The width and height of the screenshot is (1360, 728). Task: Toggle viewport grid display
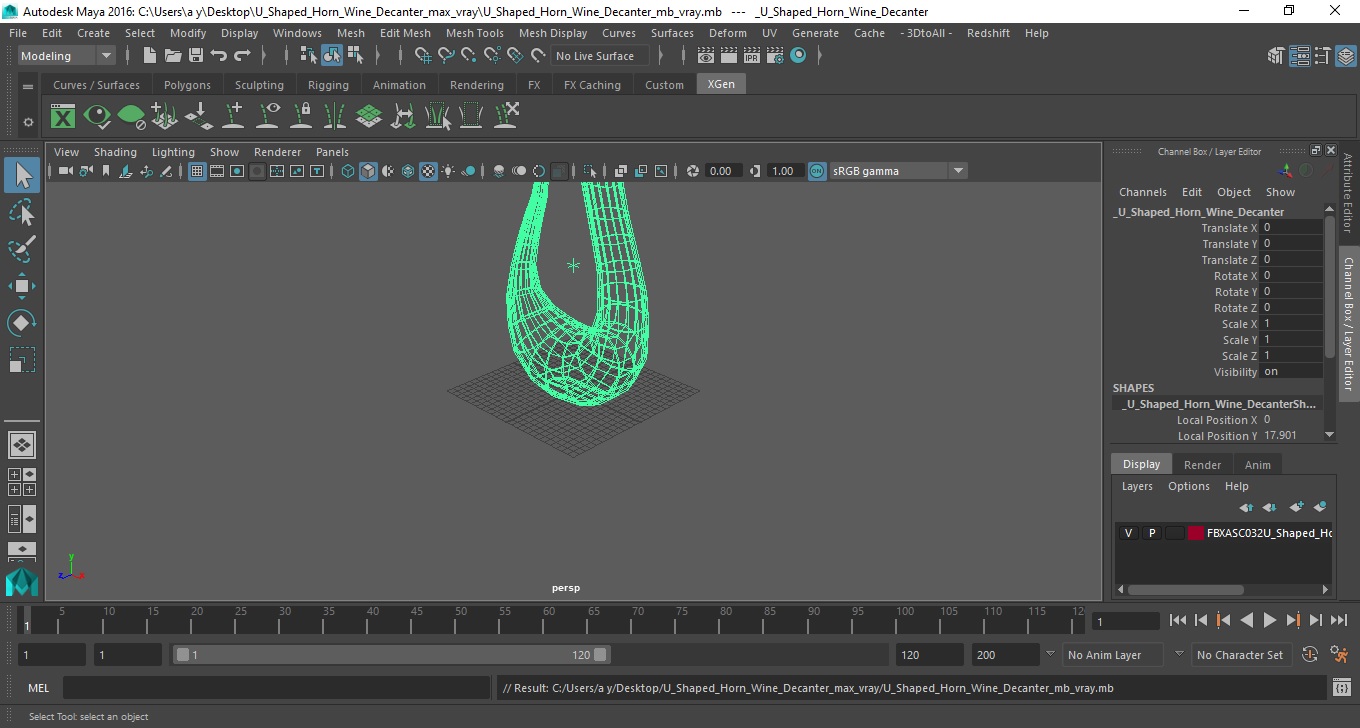[x=197, y=171]
